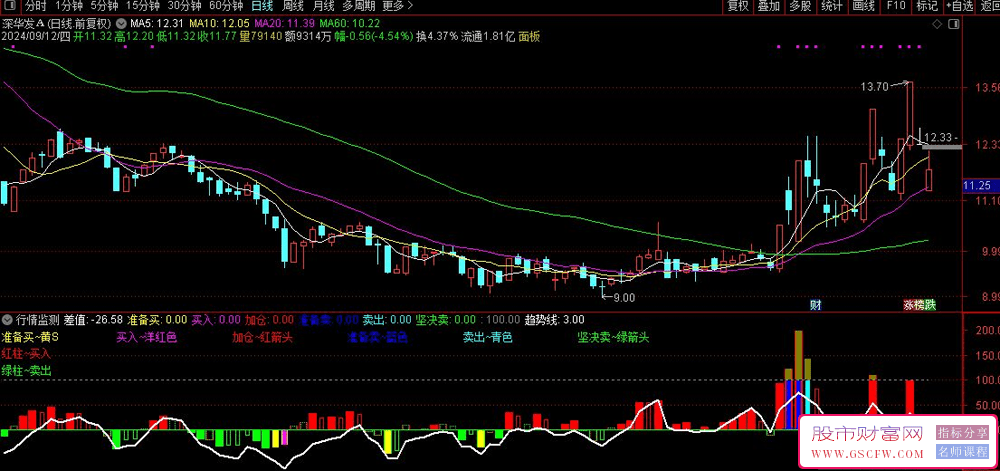The image size is (1000, 471).
Task: Click the 深华发A stock title
Action: coord(21,24)
